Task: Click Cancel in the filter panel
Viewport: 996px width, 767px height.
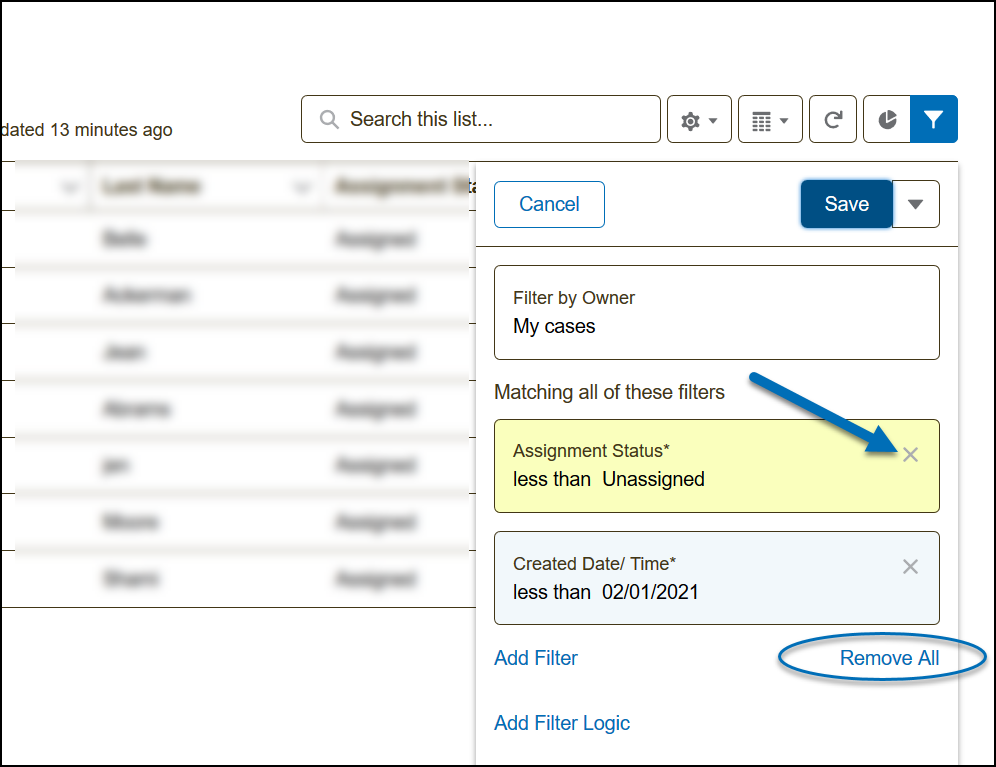Action: coord(549,204)
